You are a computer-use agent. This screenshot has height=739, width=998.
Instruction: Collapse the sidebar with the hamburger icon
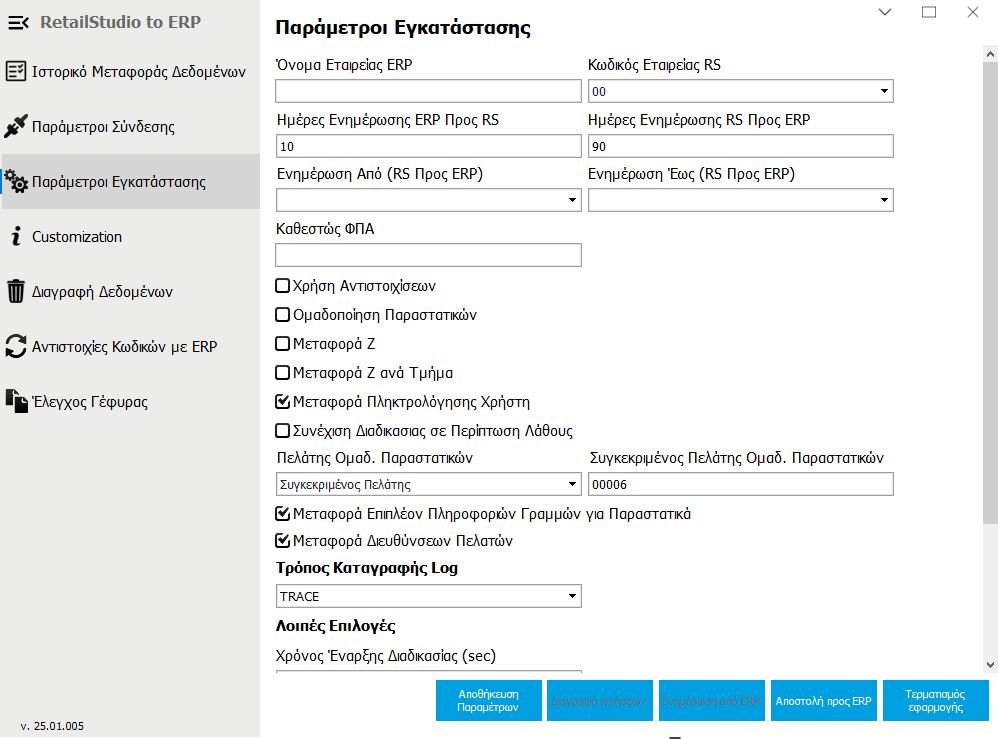17,22
